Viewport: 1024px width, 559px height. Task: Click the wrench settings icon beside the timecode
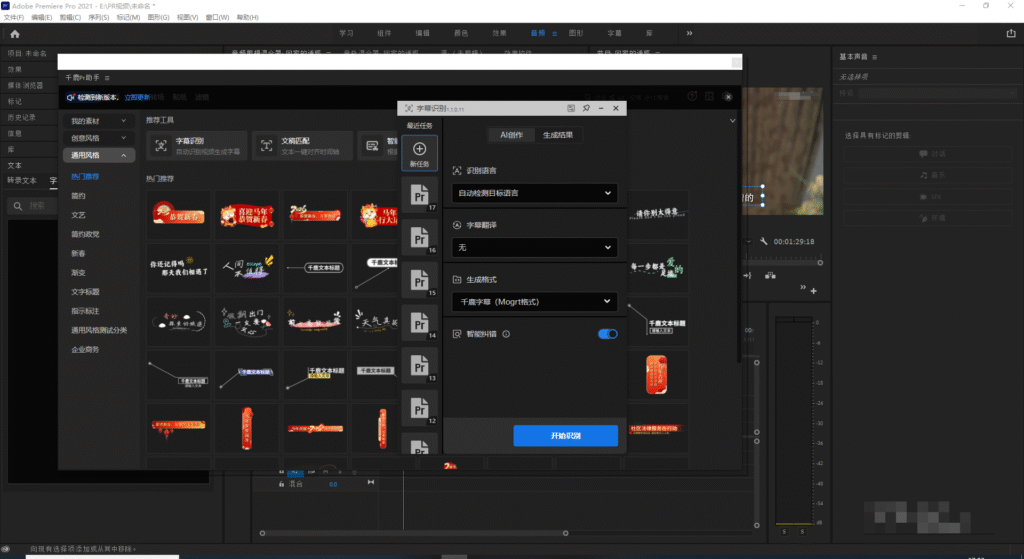point(763,241)
